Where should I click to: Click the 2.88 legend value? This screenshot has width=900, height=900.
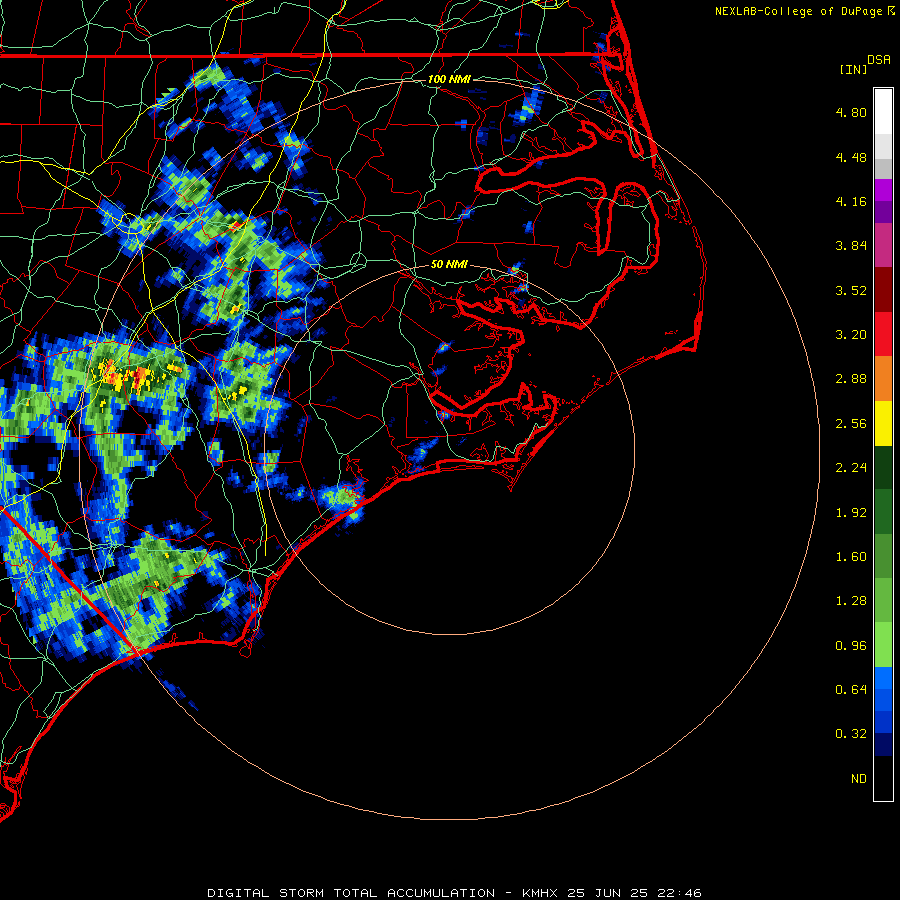[851, 379]
